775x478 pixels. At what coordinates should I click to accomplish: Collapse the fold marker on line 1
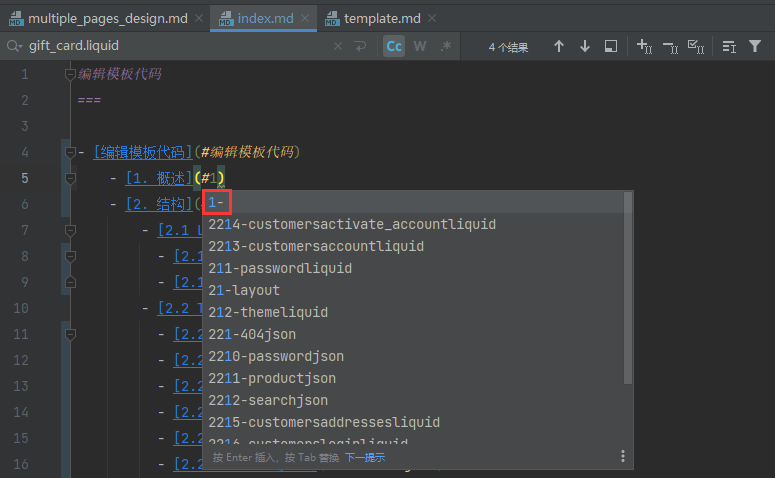tap(70, 74)
